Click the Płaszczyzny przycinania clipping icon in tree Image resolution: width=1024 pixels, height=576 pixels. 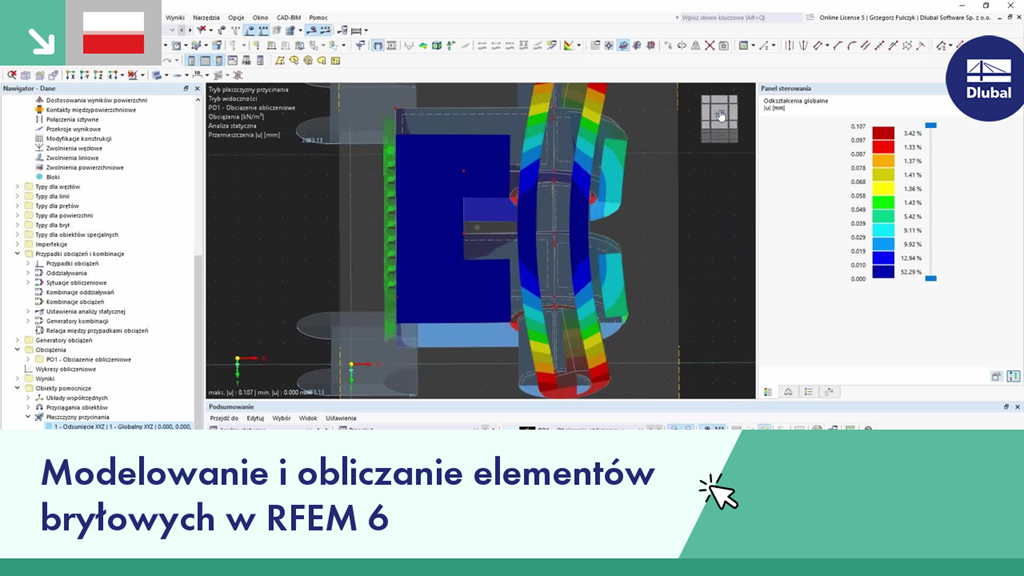click(x=39, y=417)
